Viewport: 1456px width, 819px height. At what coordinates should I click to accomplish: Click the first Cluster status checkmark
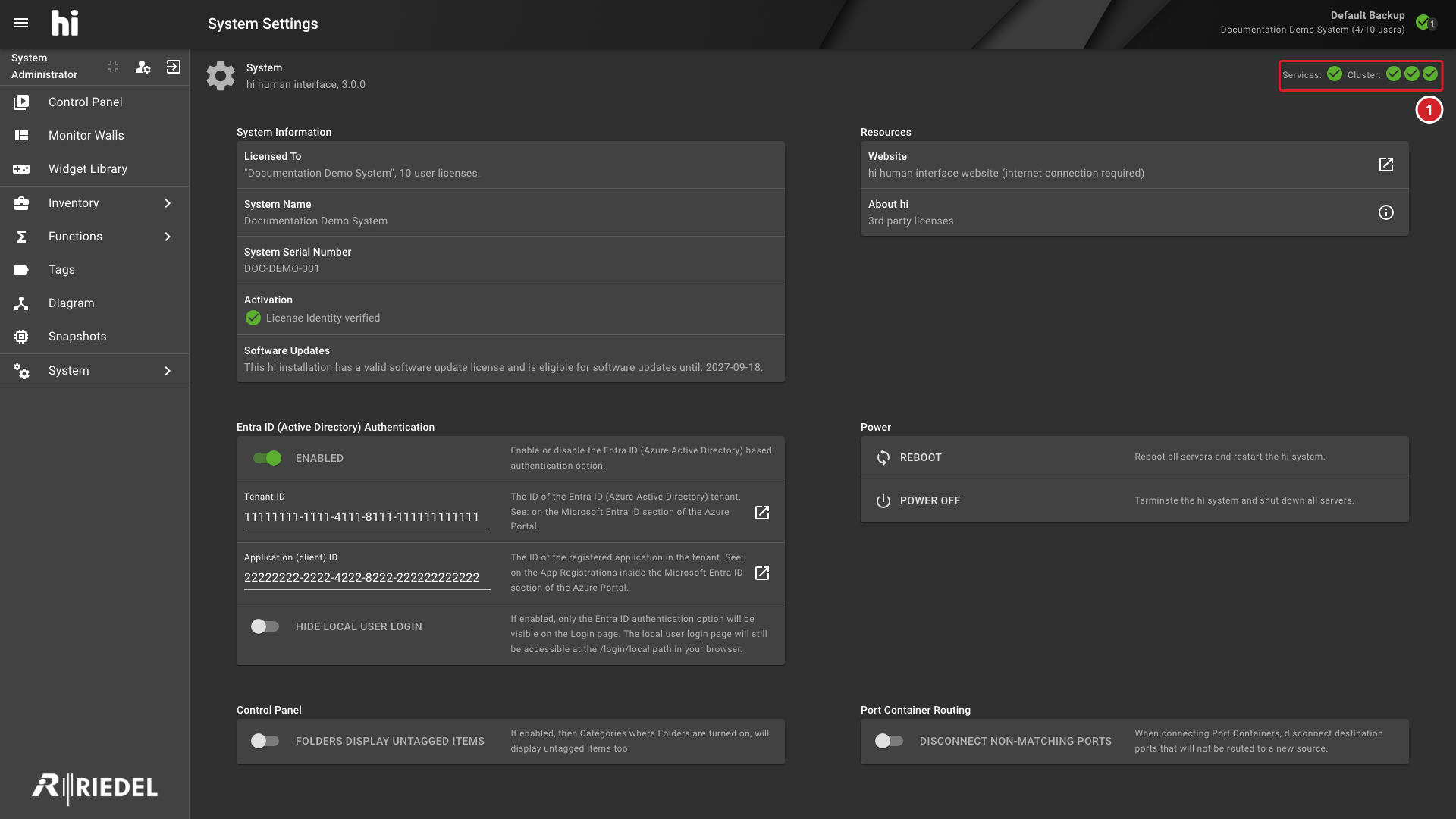point(1394,74)
